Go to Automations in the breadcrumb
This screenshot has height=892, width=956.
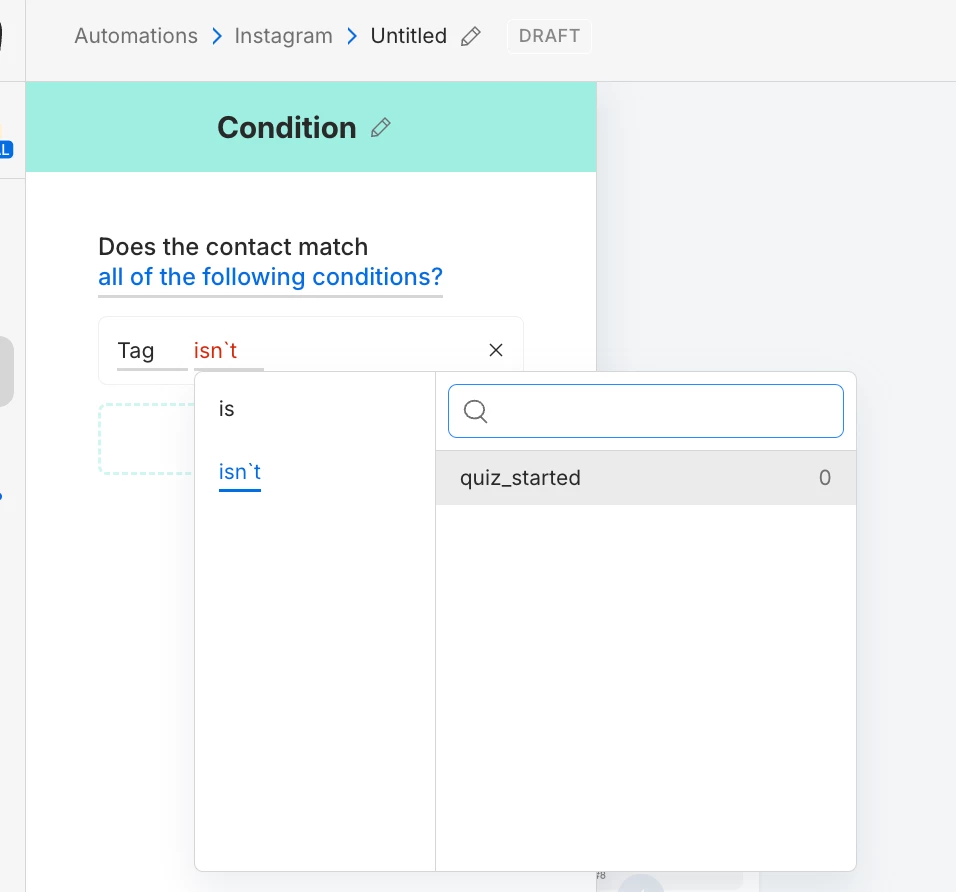click(x=136, y=36)
